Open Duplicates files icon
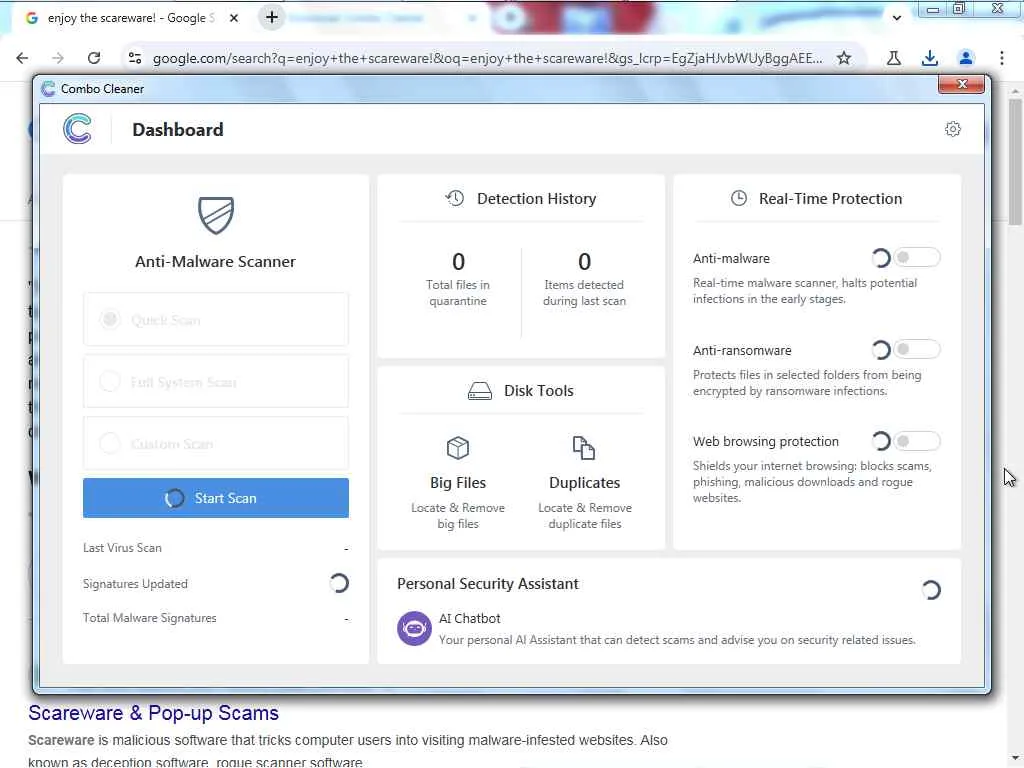 coord(584,448)
